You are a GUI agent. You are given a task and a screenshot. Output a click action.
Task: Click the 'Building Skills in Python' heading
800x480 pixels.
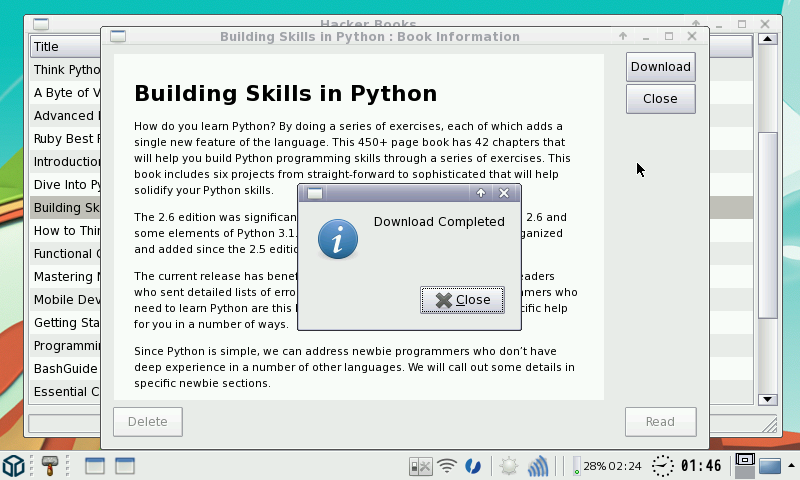pyautogui.click(x=285, y=93)
